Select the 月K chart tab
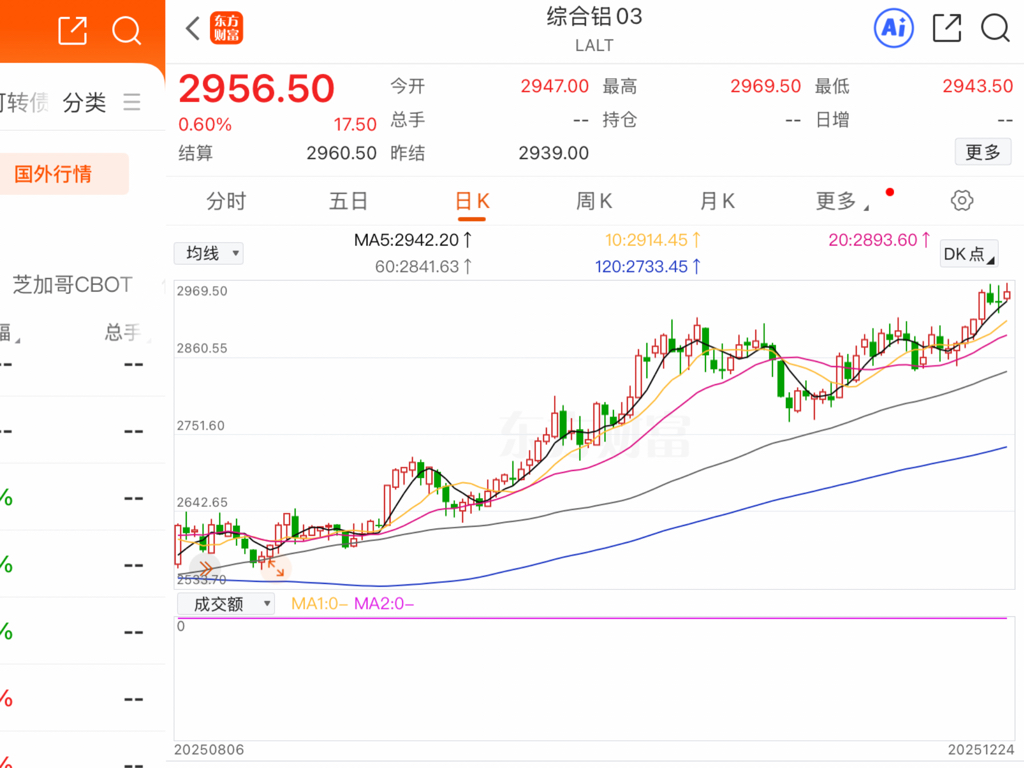Viewport: 1024px width, 768px height. (x=717, y=201)
